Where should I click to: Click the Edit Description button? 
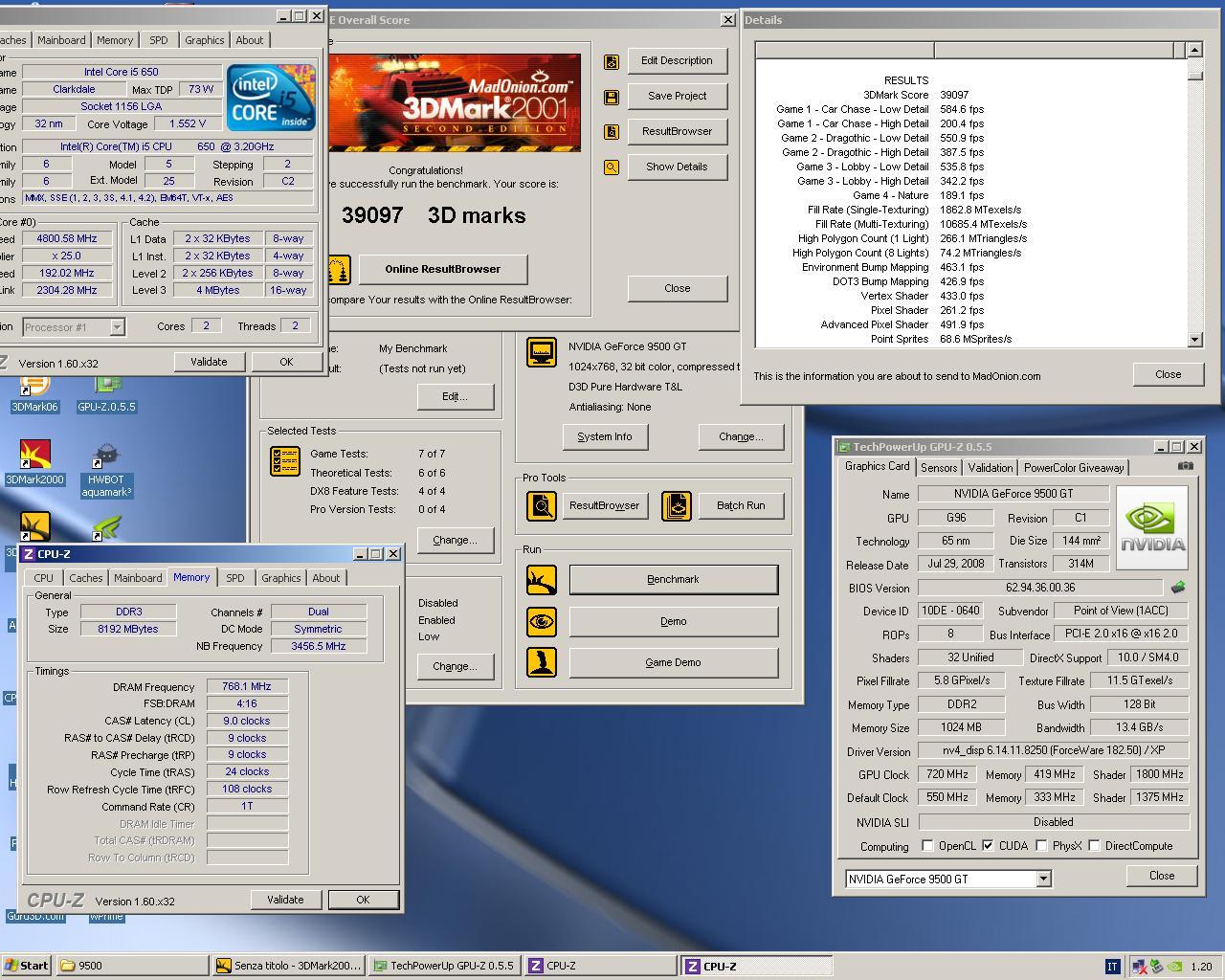click(677, 60)
